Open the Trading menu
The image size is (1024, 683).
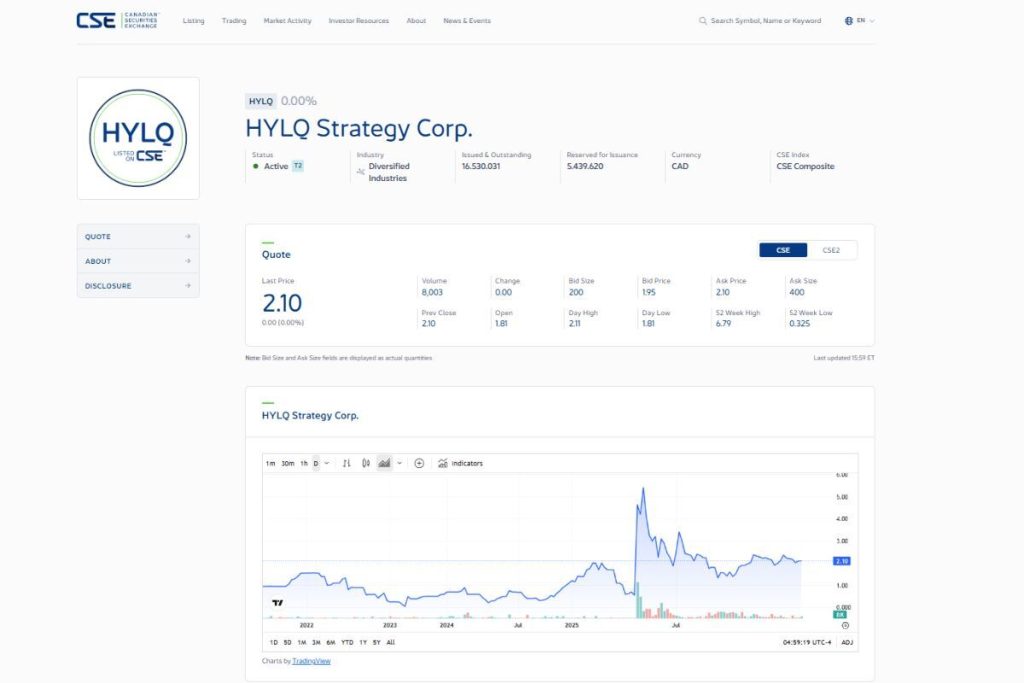234,21
